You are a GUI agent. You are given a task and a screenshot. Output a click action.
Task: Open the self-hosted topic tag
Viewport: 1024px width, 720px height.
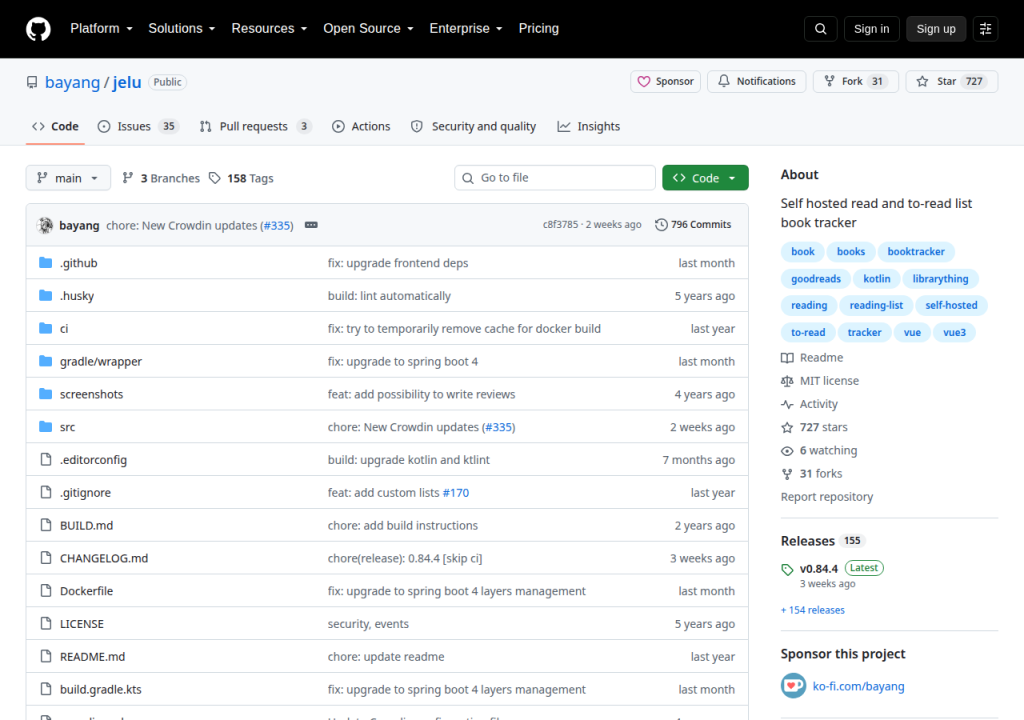951,305
